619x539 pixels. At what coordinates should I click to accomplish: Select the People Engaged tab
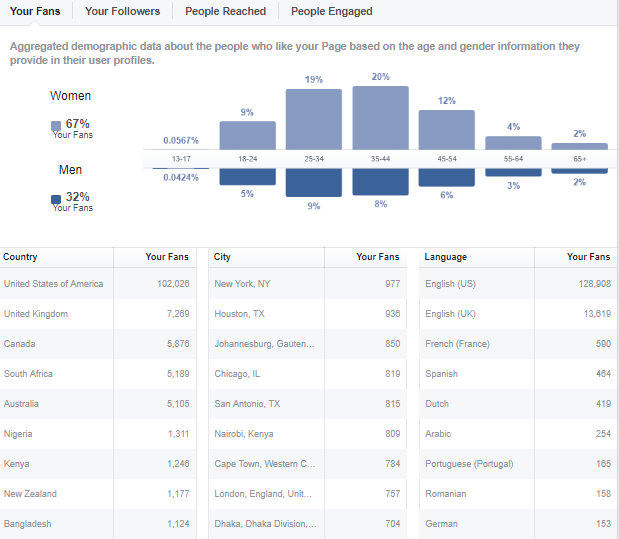(x=331, y=11)
